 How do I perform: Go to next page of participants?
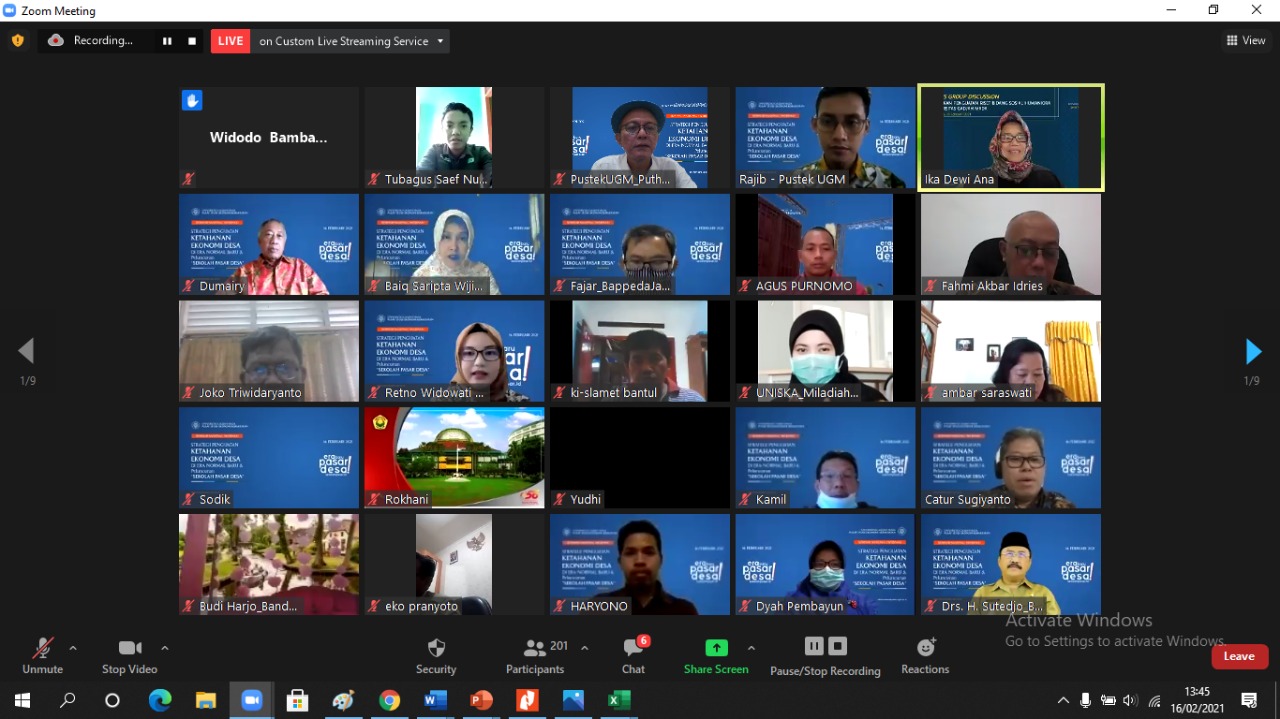[1253, 352]
